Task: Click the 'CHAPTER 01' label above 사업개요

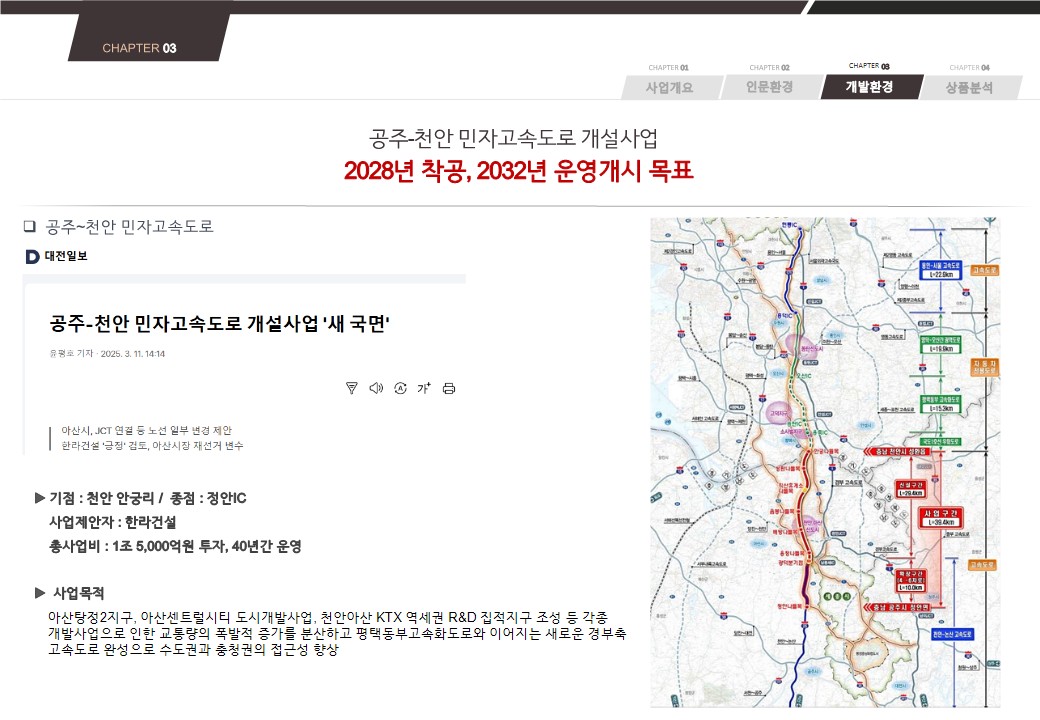Action: point(669,68)
